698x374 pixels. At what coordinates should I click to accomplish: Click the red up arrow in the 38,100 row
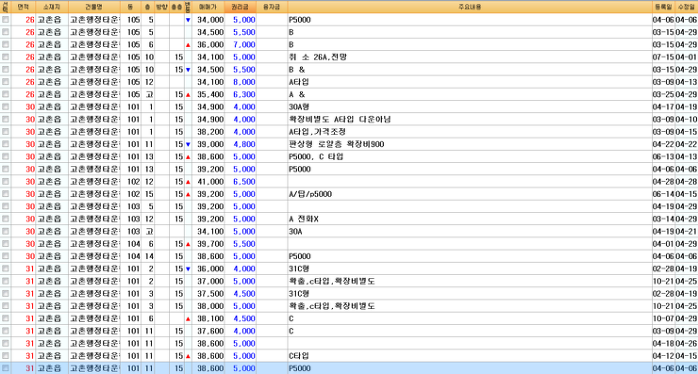[188, 319]
